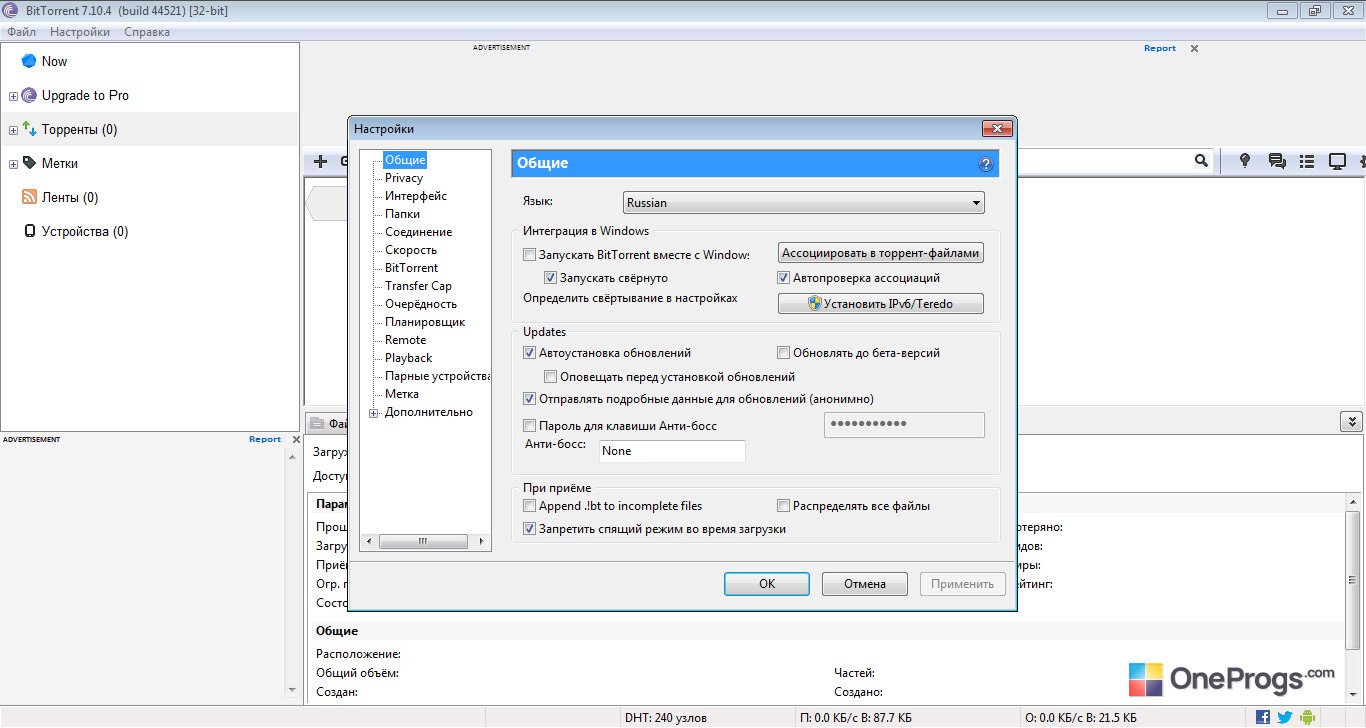Select Торренты (0) in sidebar
This screenshot has height=728, width=1366.
coord(79,130)
